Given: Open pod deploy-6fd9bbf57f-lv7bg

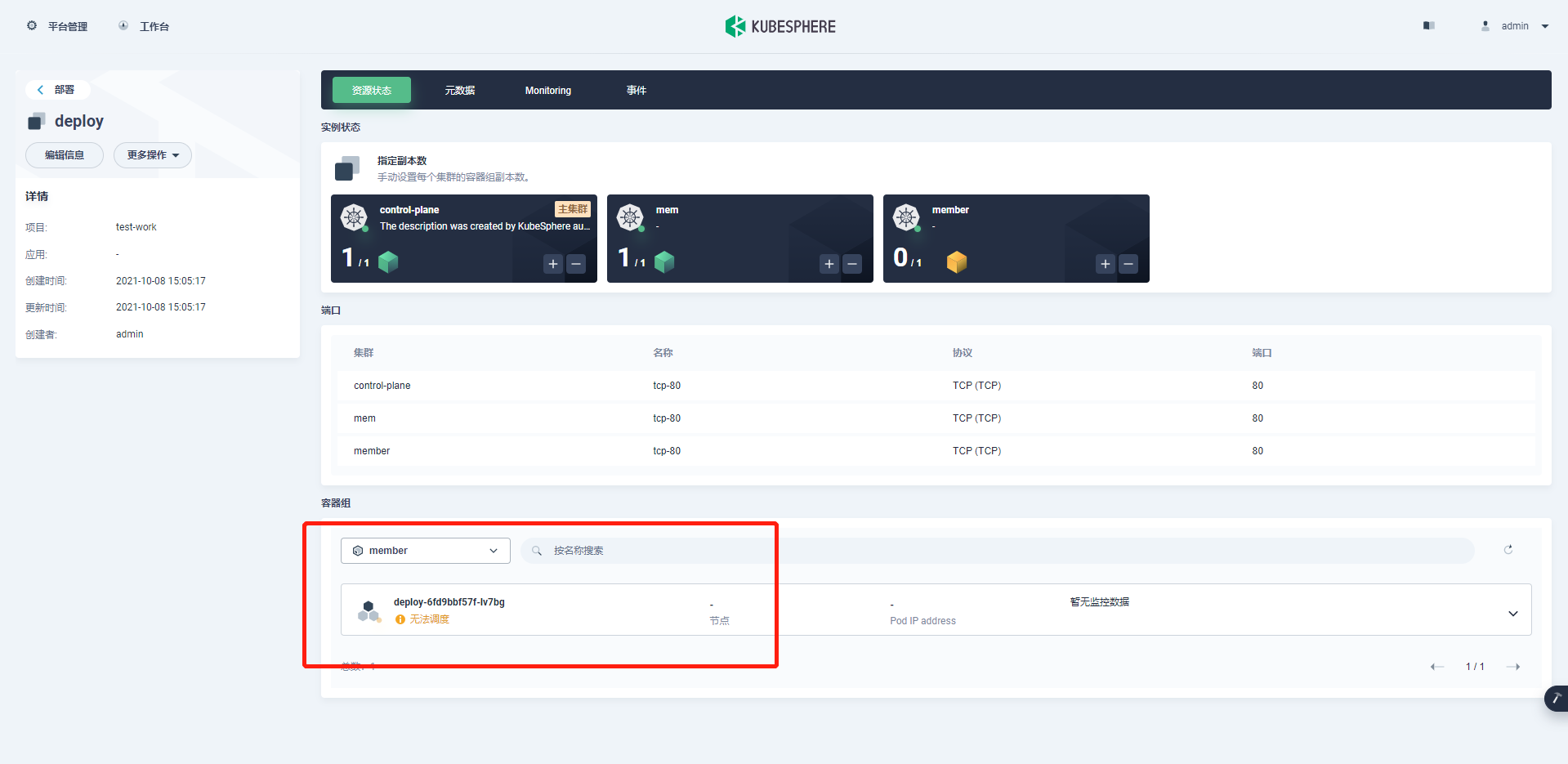Looking at the screenshot, I should pos(449,602).
